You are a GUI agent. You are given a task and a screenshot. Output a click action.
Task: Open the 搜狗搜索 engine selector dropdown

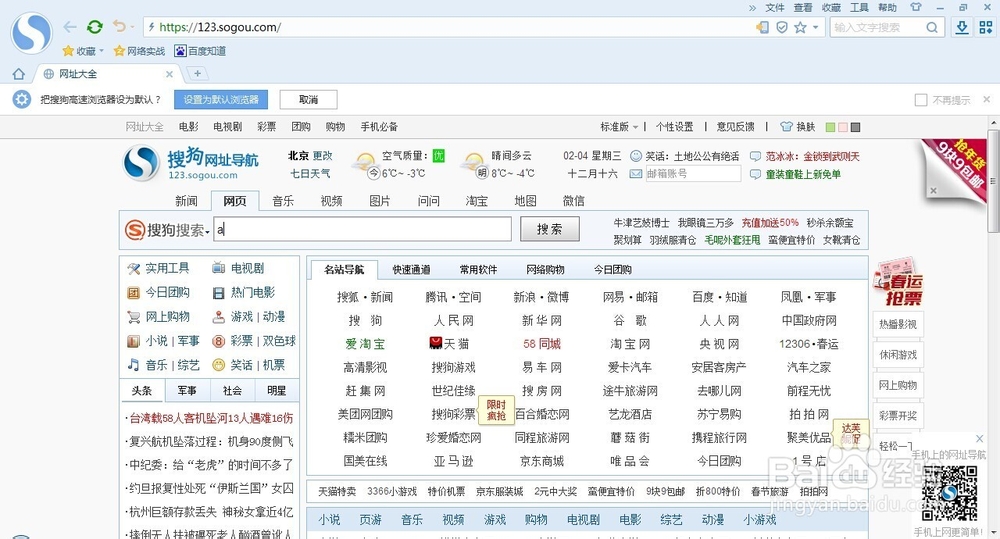(x=207, y=232)
